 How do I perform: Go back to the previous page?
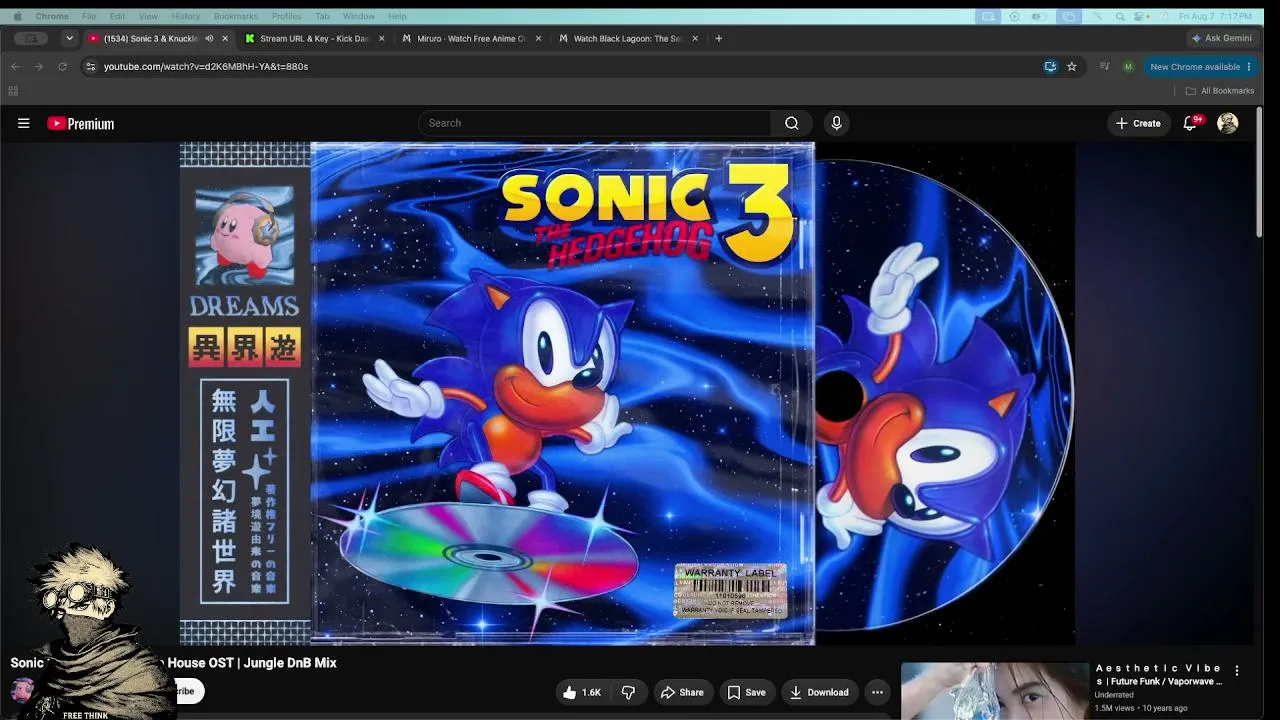tap(15, 66)
